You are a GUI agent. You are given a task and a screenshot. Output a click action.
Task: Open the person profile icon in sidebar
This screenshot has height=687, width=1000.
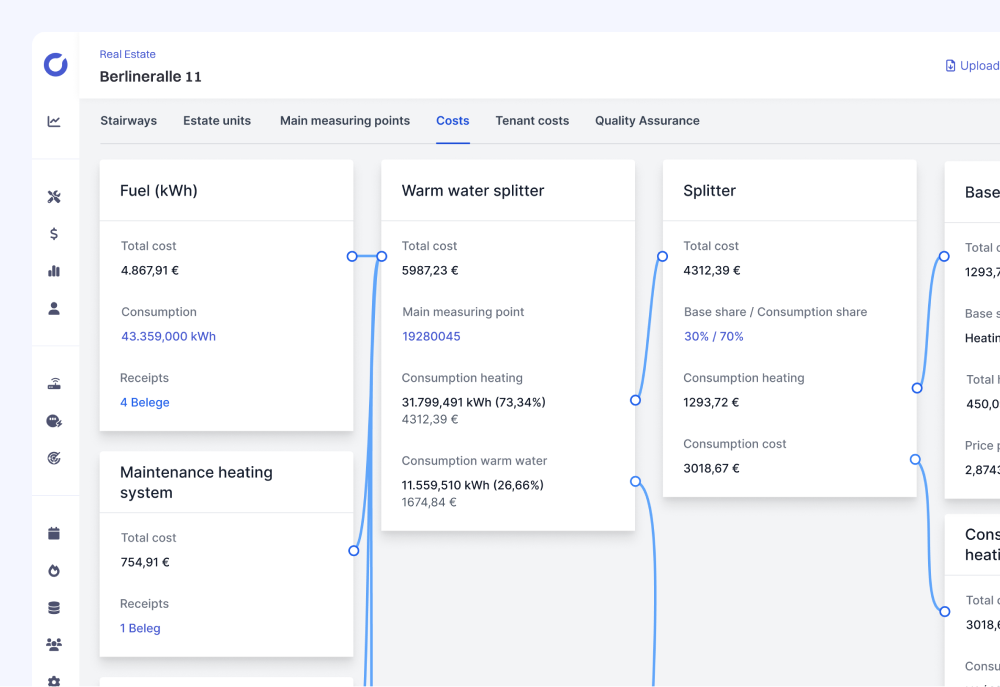click(x=54, y=308)
